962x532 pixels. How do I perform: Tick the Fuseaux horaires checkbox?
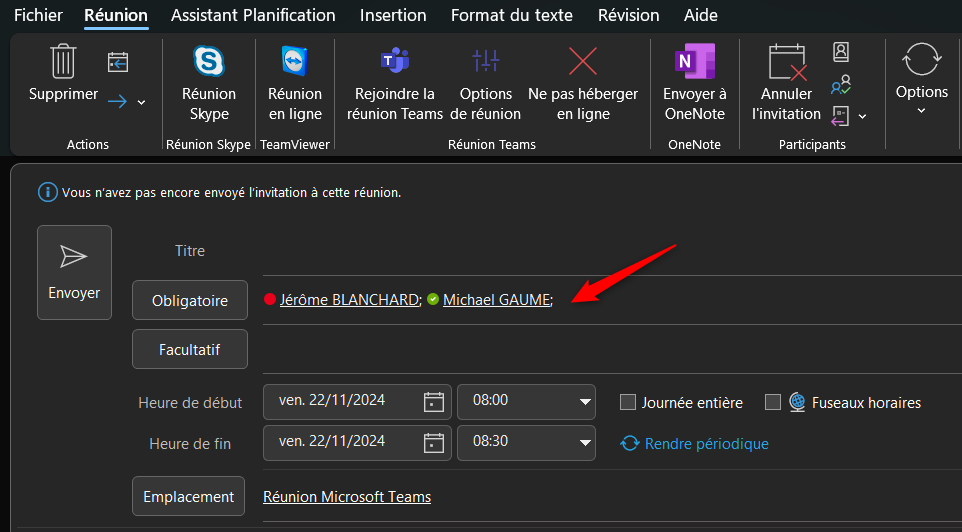[773, 403]
